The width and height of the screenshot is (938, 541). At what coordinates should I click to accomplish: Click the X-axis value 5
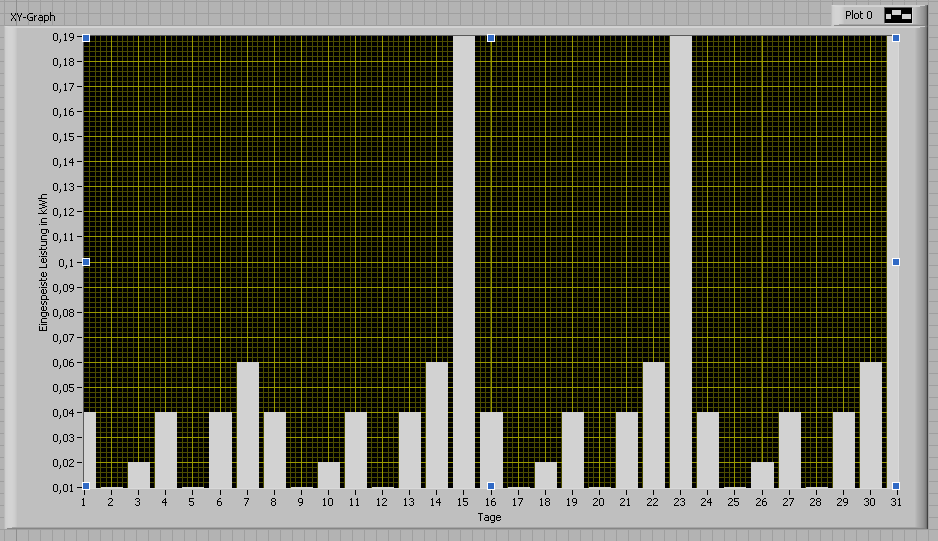coord(191,502)
